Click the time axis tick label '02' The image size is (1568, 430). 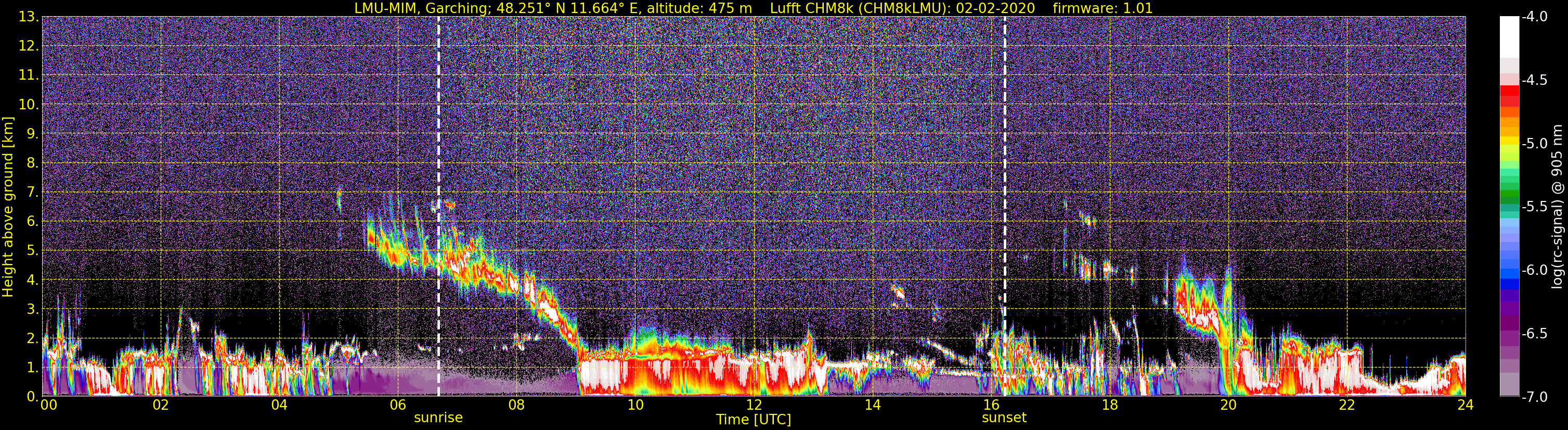(x=161, y=406)
